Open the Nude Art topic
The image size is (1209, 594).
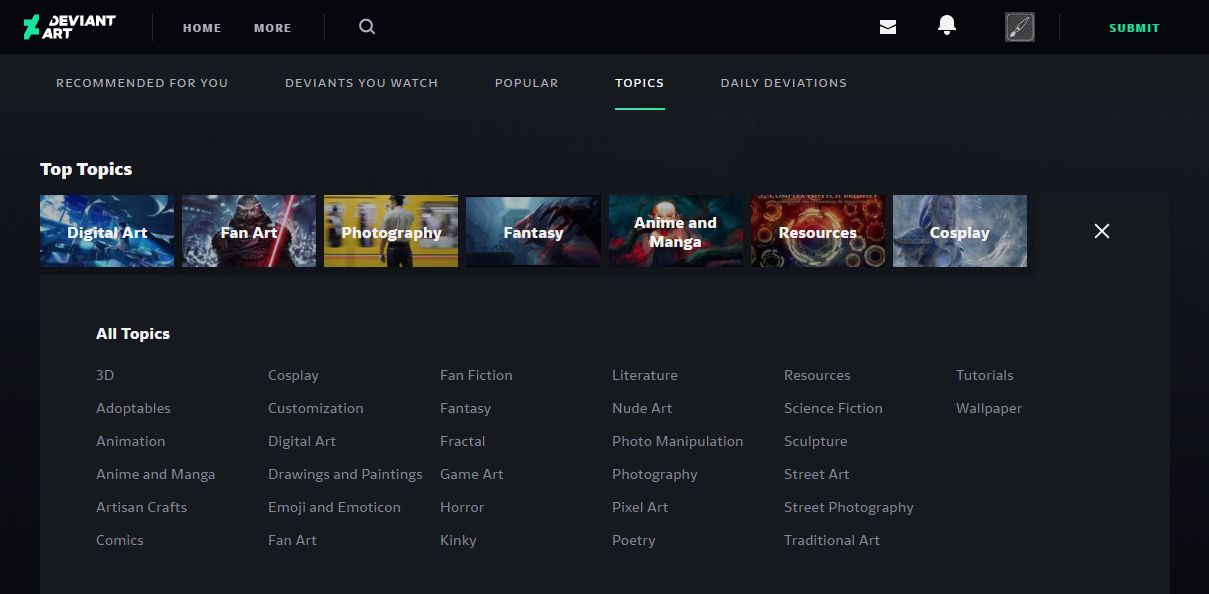point(642,408)
